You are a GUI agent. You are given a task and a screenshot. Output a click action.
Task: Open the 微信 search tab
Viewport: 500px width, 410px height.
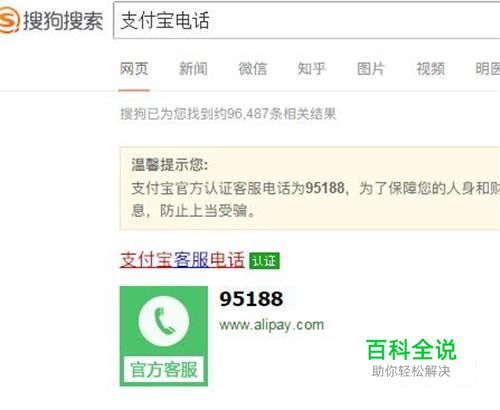(253, 69)
